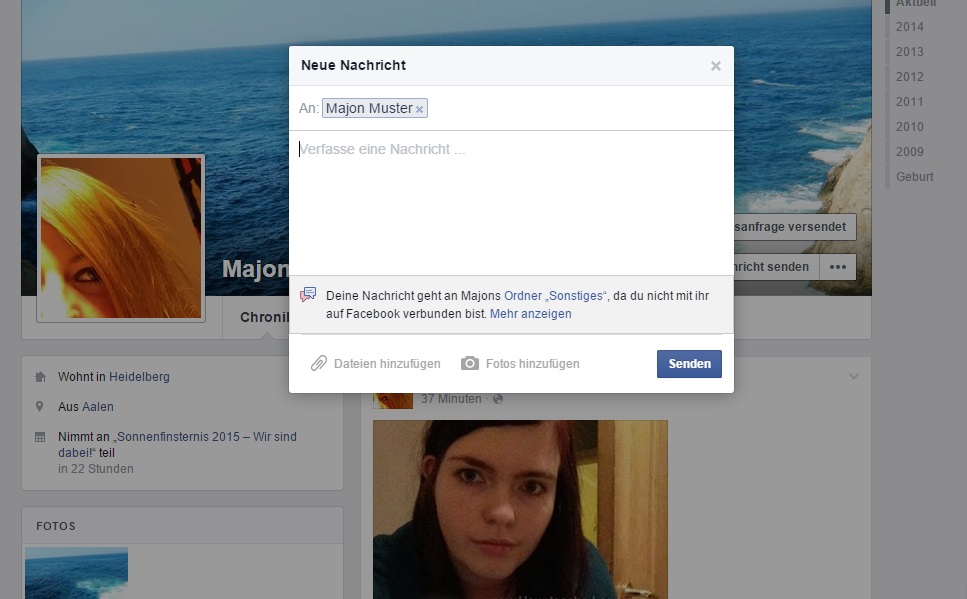Jump to 2014 in timeline

point(909,27)
